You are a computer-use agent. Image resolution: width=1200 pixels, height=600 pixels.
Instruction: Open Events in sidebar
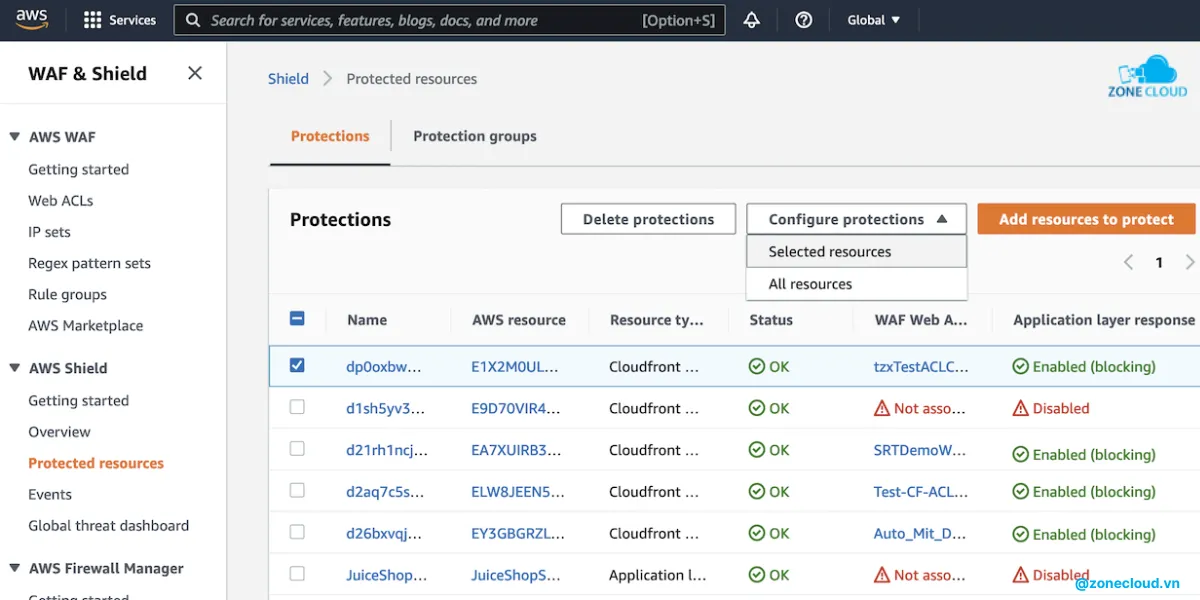point(50,494)
